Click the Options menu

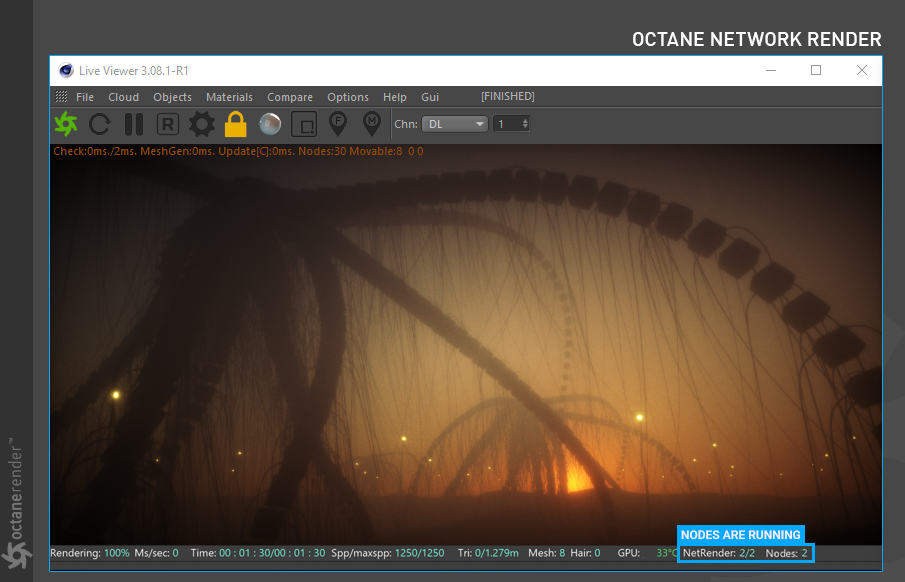[348, 97]
